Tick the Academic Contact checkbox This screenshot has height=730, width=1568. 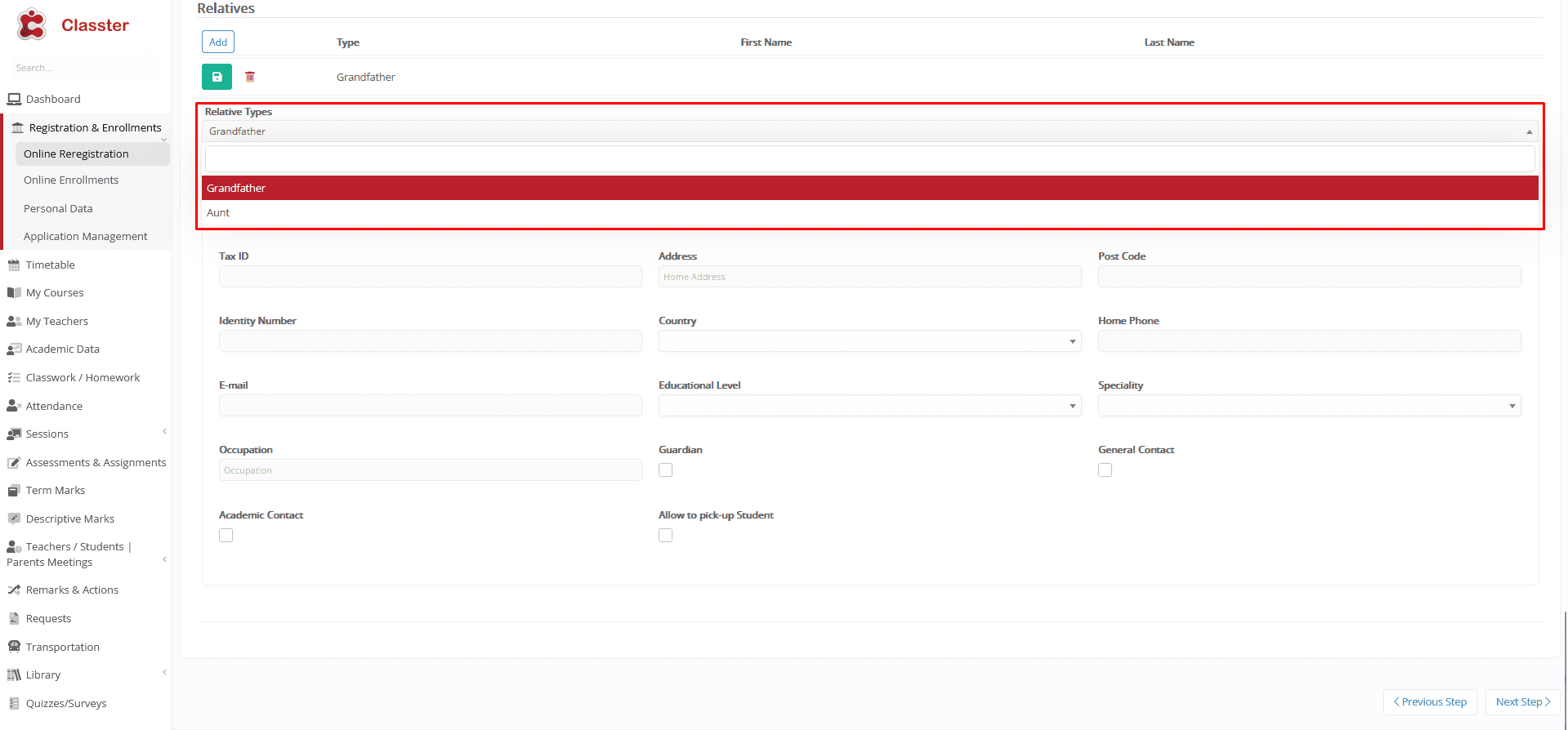click(226, 536)
